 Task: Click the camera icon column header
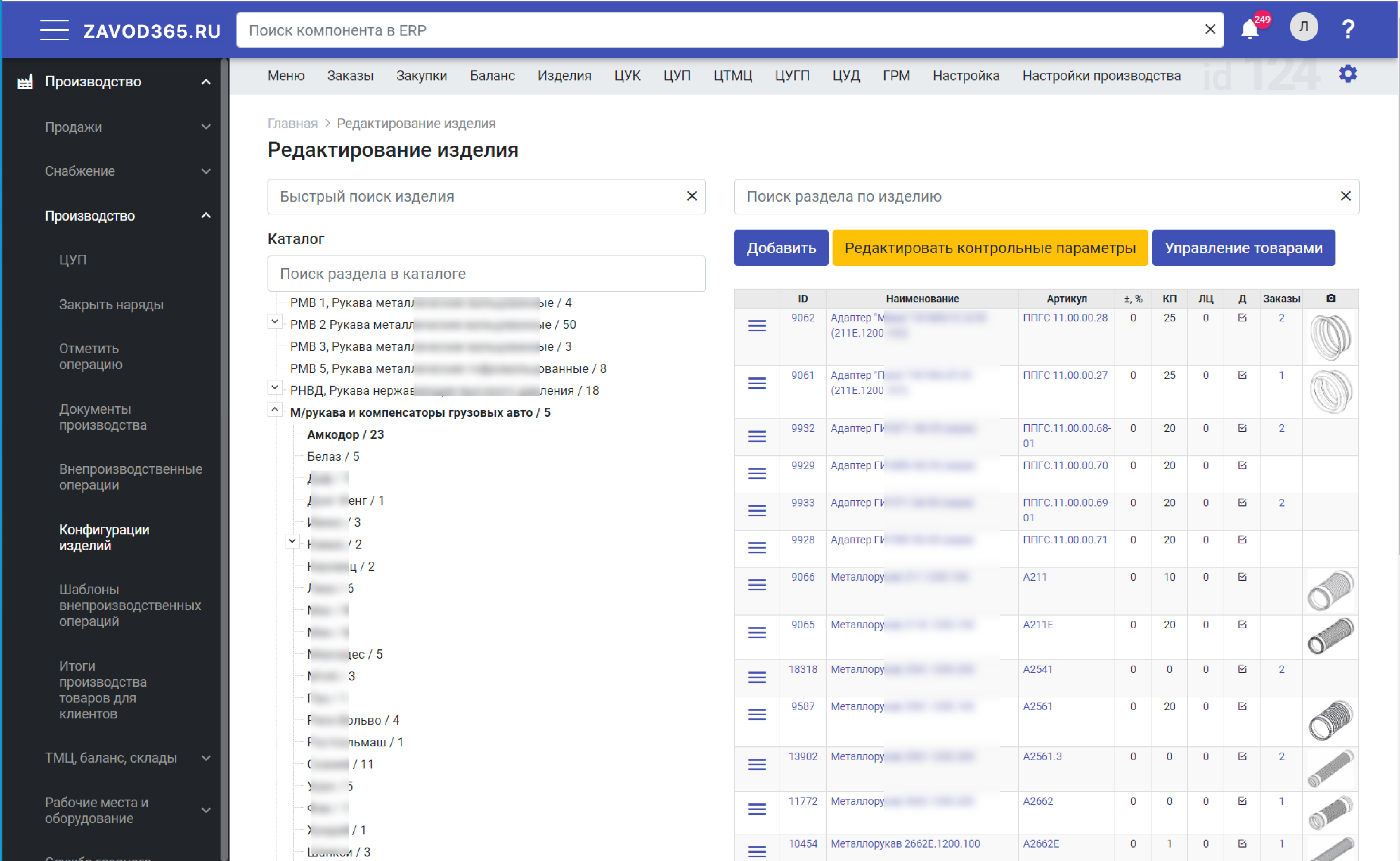[1330, 298]
